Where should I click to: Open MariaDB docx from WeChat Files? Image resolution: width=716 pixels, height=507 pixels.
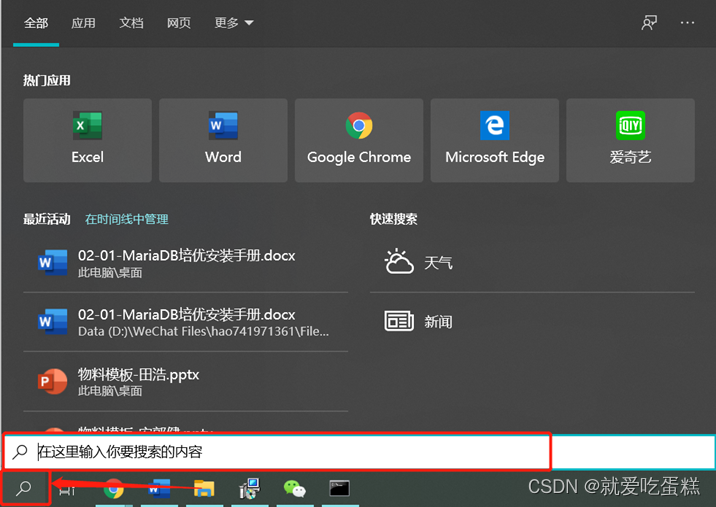tap(185, 322)
